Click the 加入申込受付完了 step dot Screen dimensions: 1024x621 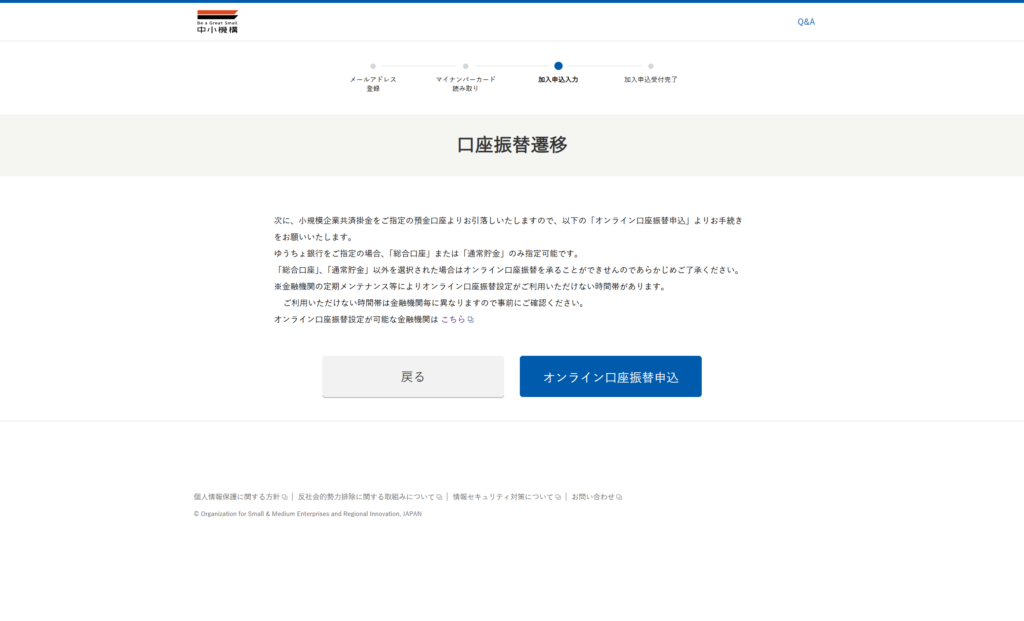coord(651,66)
